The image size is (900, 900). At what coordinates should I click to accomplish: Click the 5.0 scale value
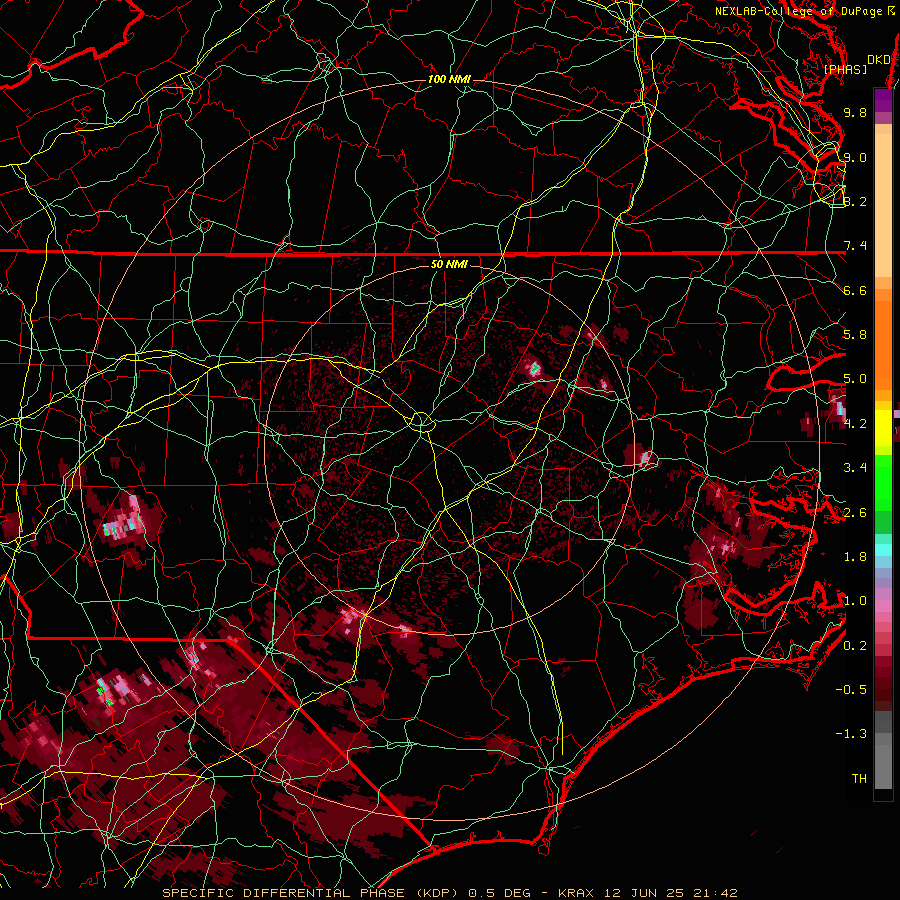(x=855, y=379)
